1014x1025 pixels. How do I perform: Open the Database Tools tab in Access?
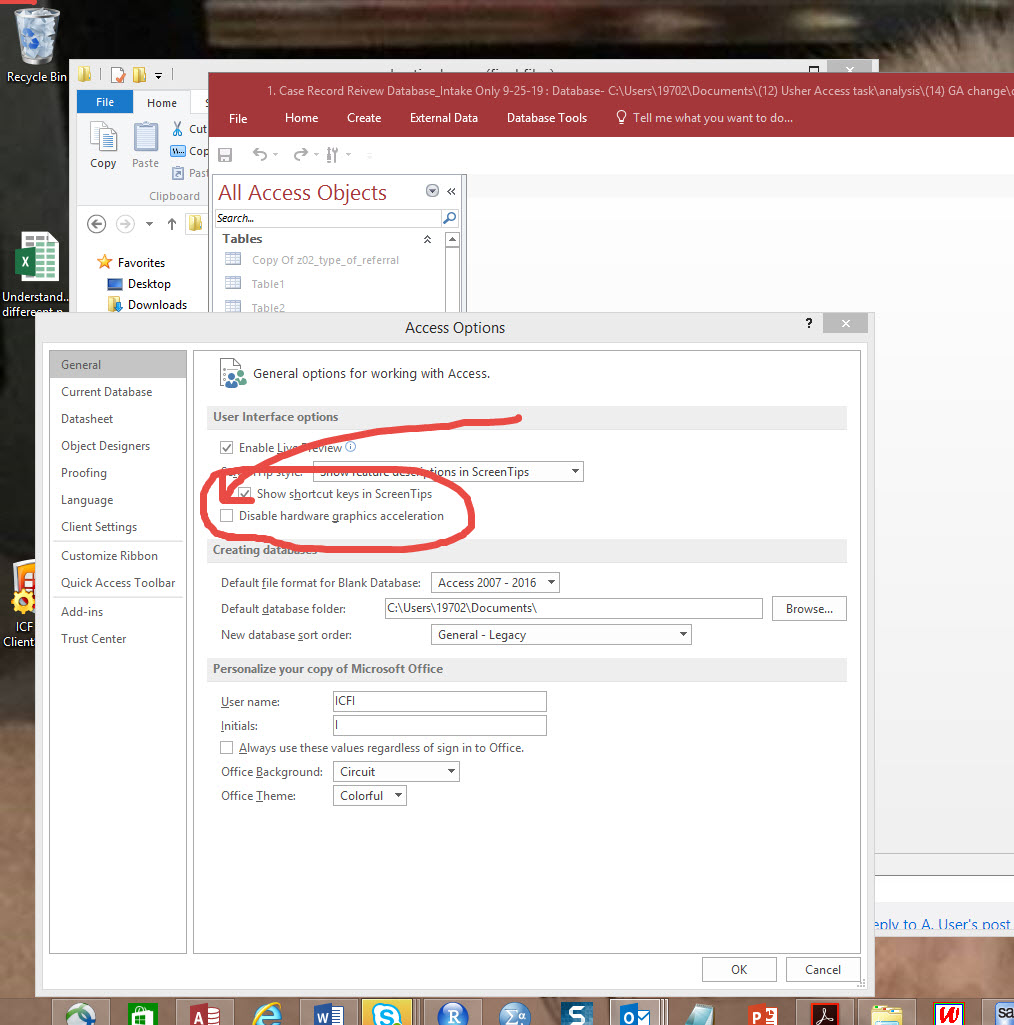click(547, 118)
